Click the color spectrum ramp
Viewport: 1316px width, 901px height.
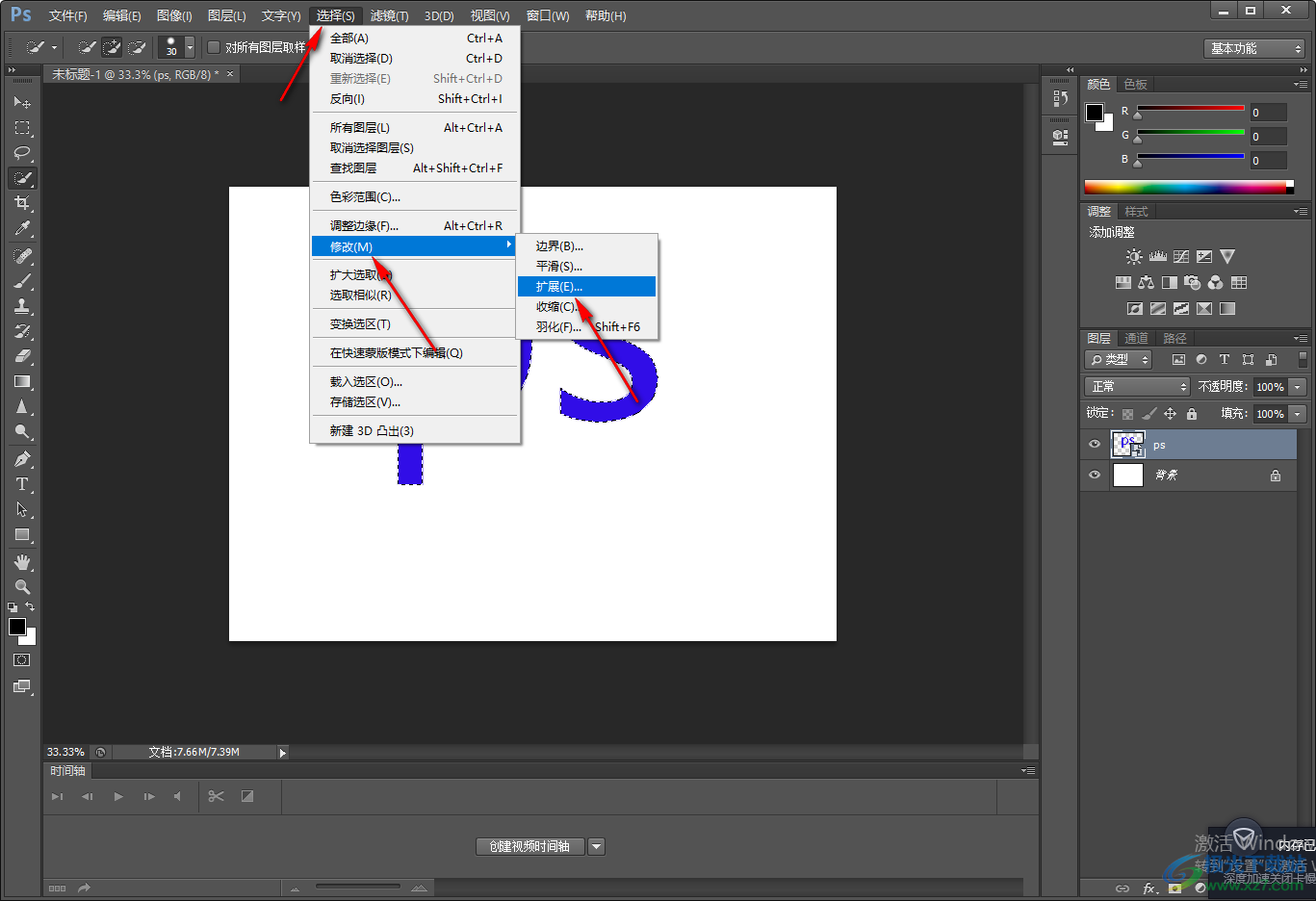pyautogui.click(x=1186, y=187)
